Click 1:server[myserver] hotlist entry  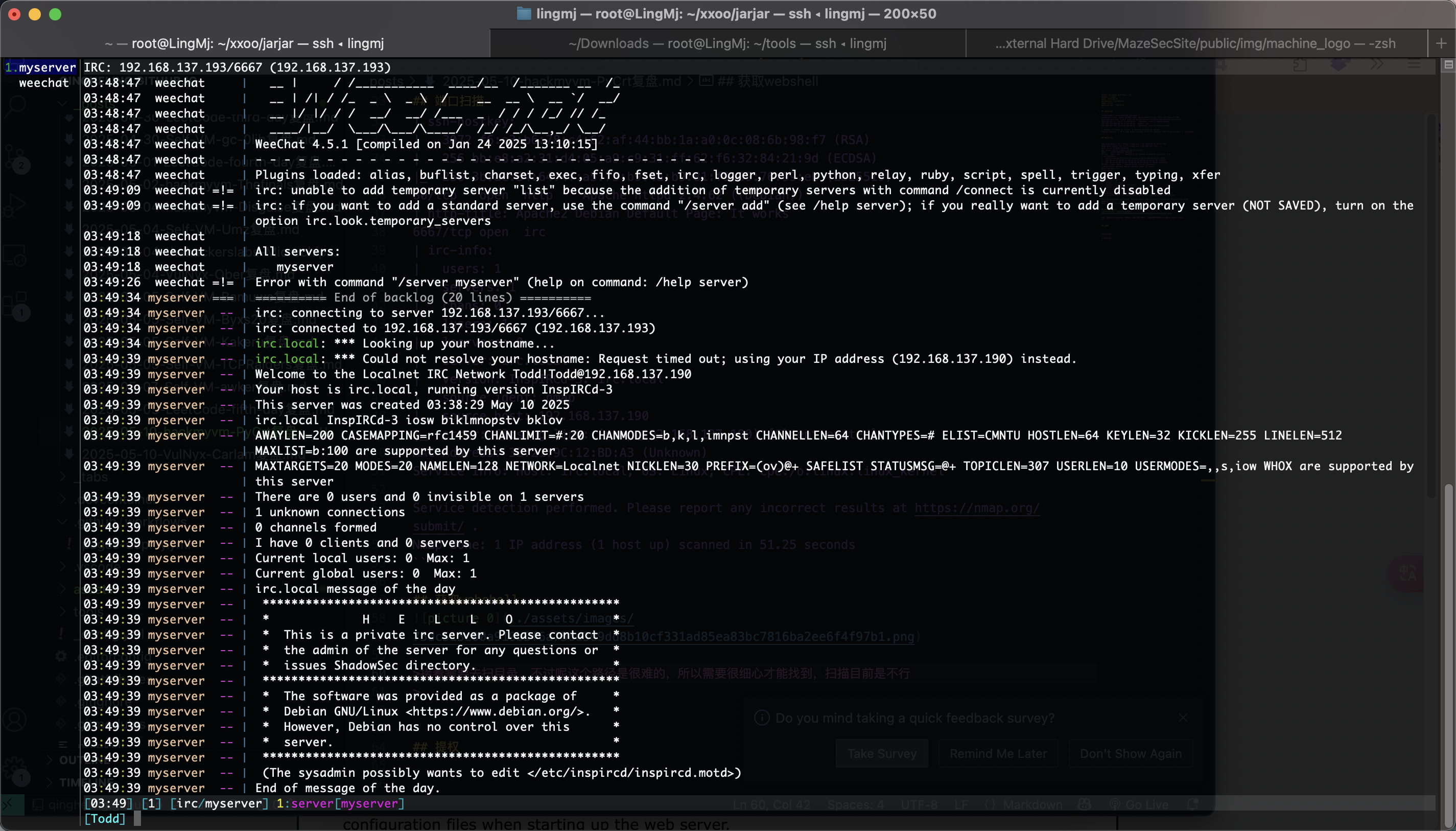point(341,803)
